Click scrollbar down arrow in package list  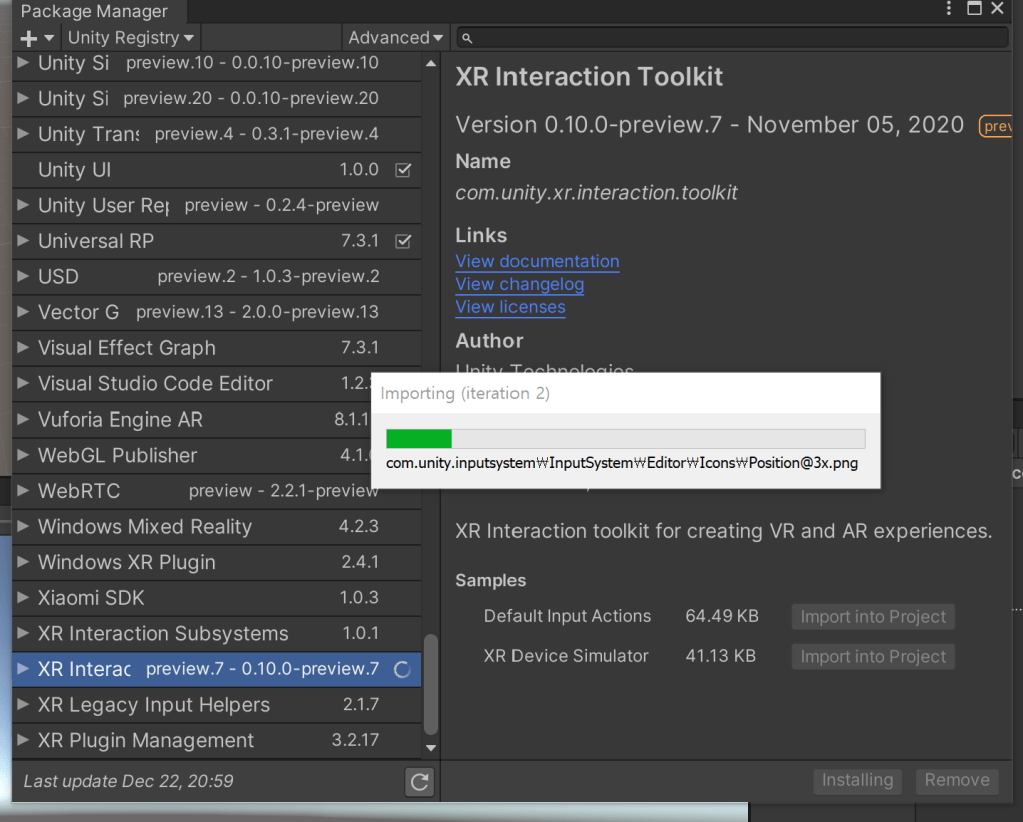(x=431, y=747)
